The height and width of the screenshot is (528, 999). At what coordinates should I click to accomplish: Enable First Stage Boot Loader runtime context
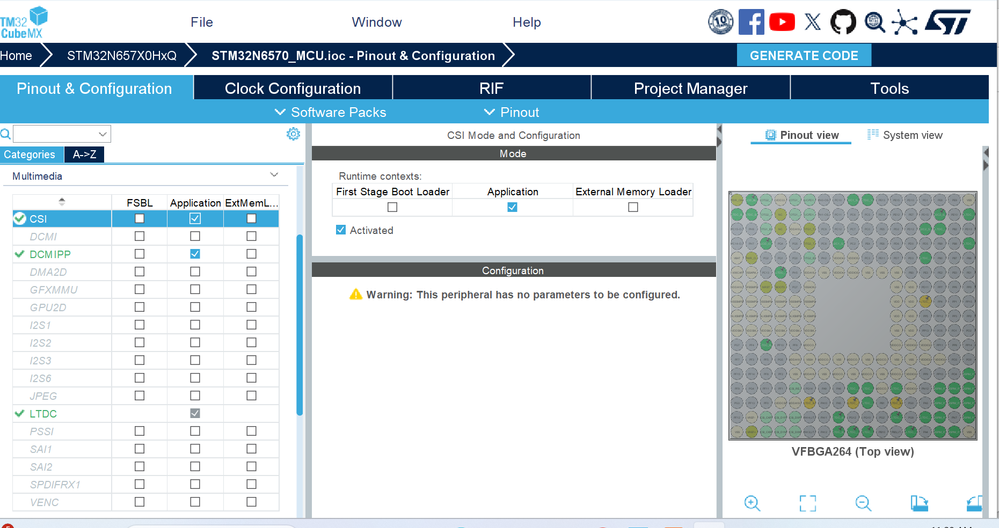coord(392,207)
